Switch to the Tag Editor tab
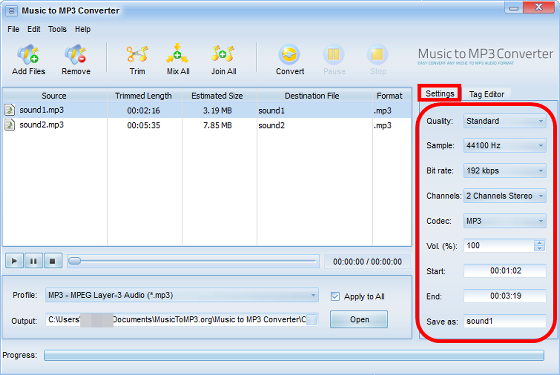The width and height of the screenshot is (560, 375). click(486, 94)
